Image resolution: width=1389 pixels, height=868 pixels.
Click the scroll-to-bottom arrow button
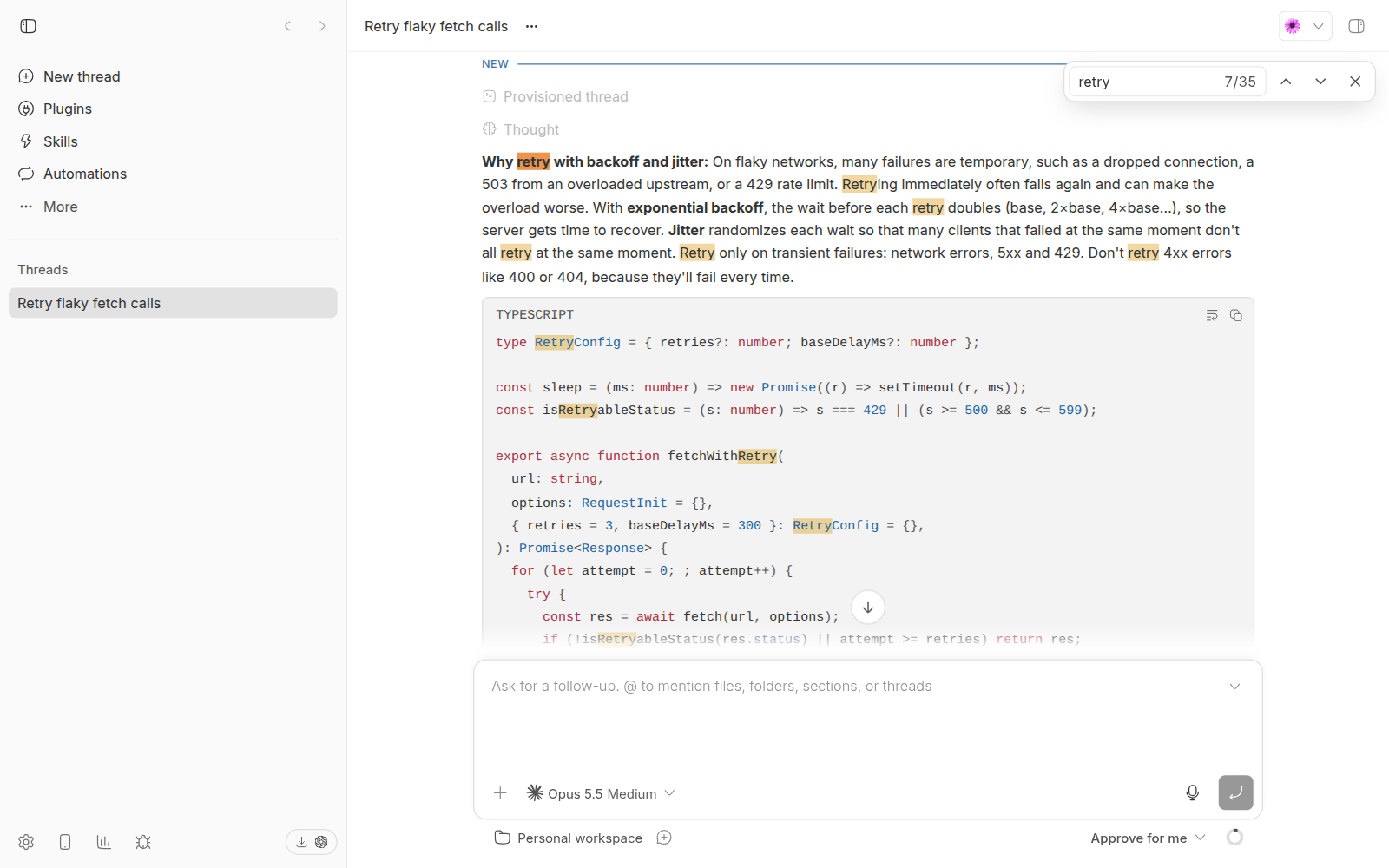click(x=868, y=607)
